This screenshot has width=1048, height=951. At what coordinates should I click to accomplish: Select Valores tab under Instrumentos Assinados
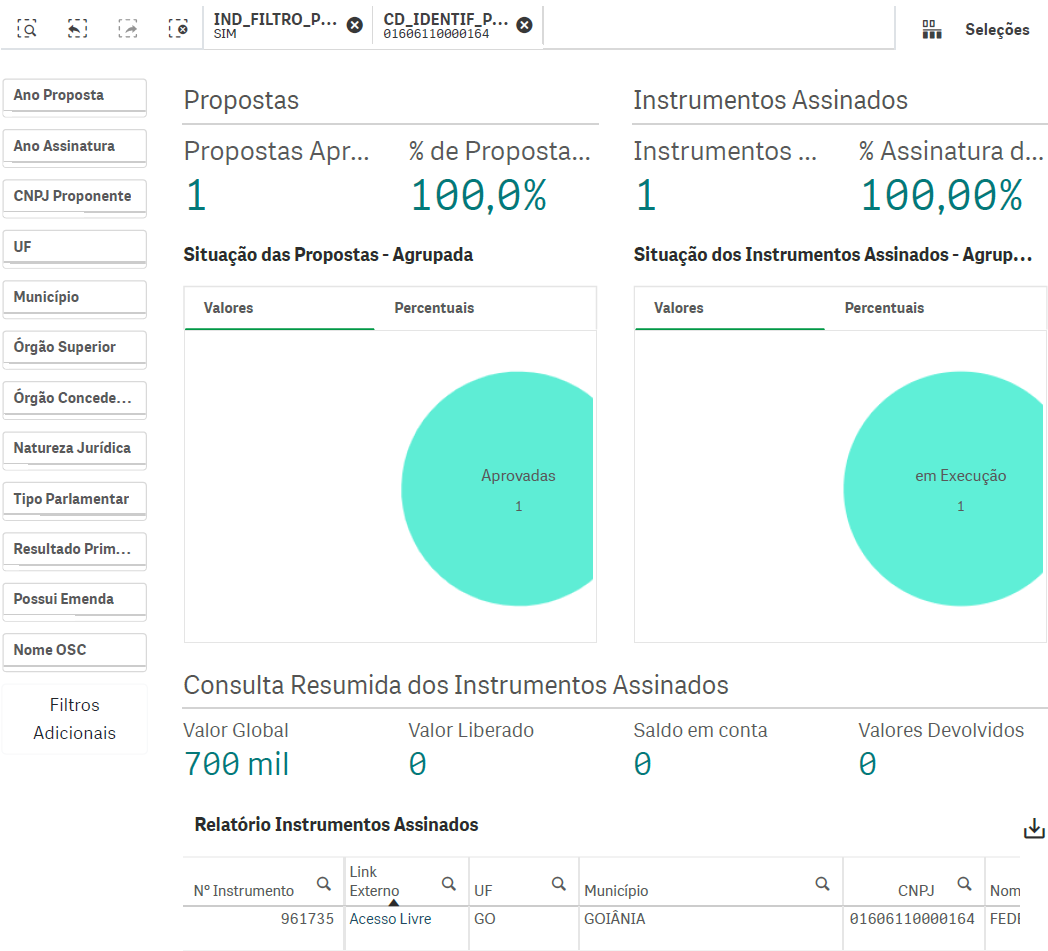[679, 308]
